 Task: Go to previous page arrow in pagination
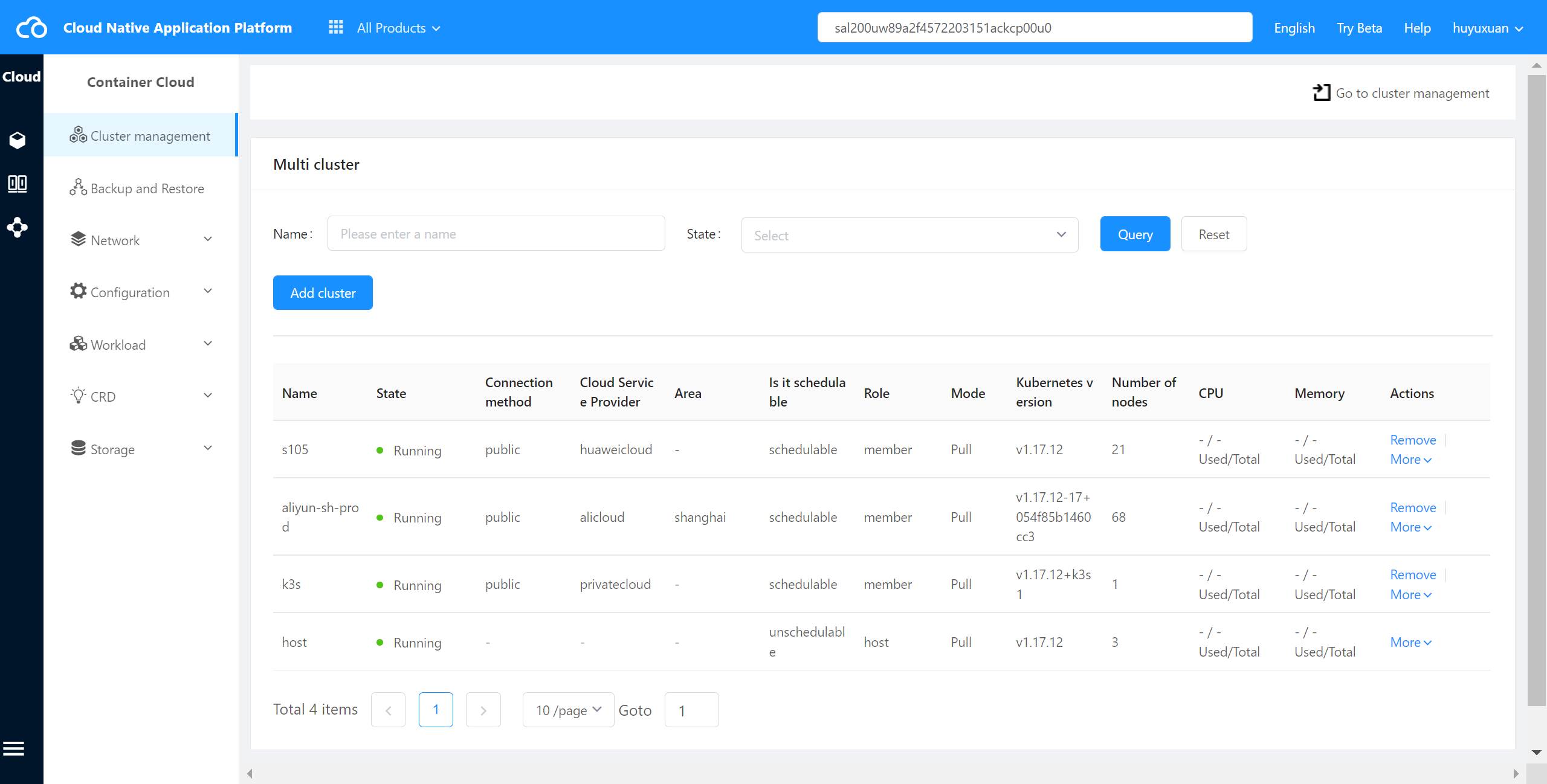click(388, 710)
